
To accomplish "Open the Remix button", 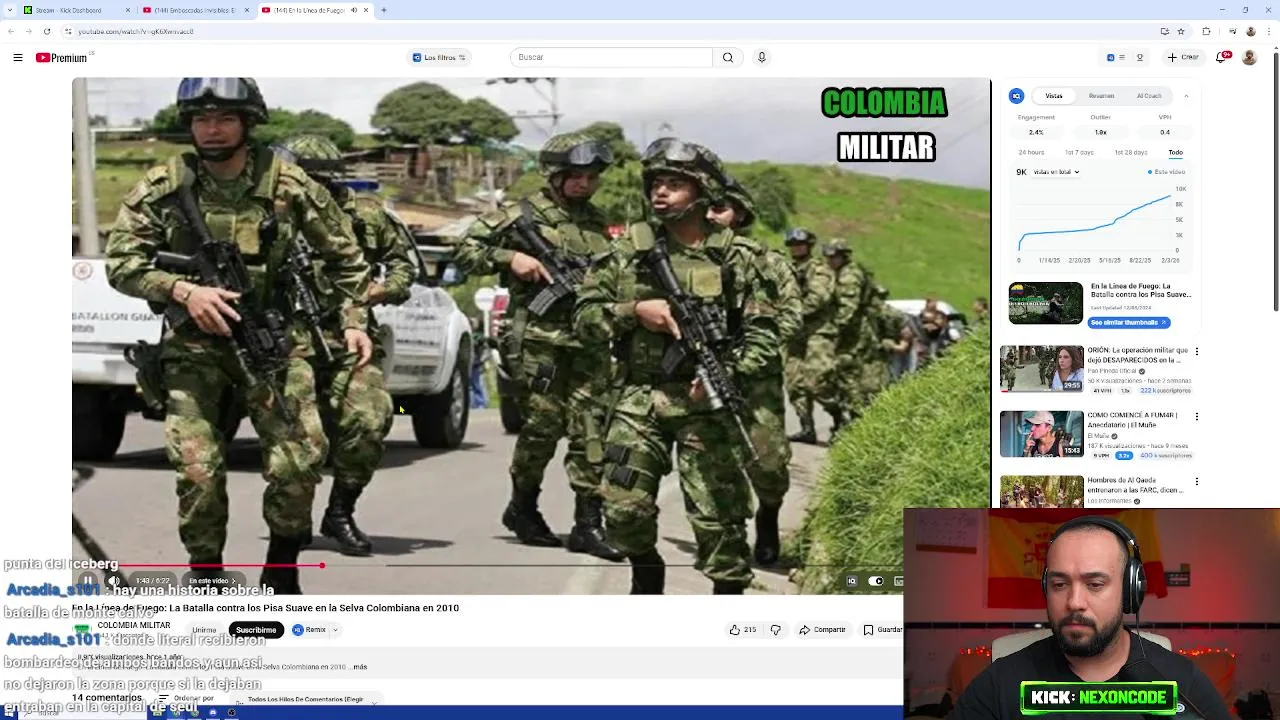I will 309,630.
